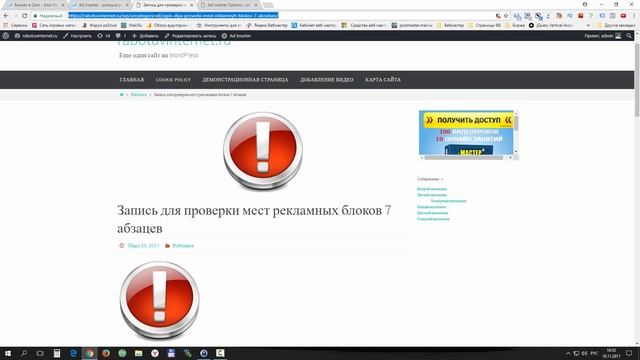Jump to Второй заголовок in contents
The width and height of the screenshot is (640, 360).
pos(432,189)
